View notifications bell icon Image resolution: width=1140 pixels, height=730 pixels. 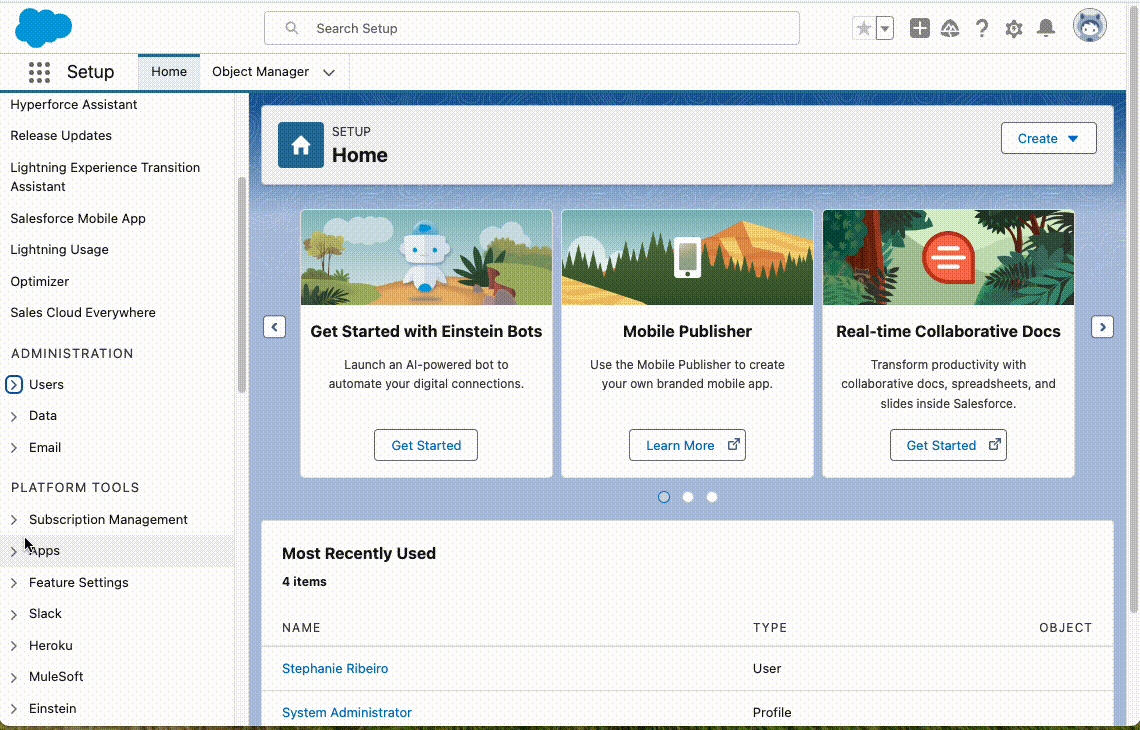point(1046,29)
